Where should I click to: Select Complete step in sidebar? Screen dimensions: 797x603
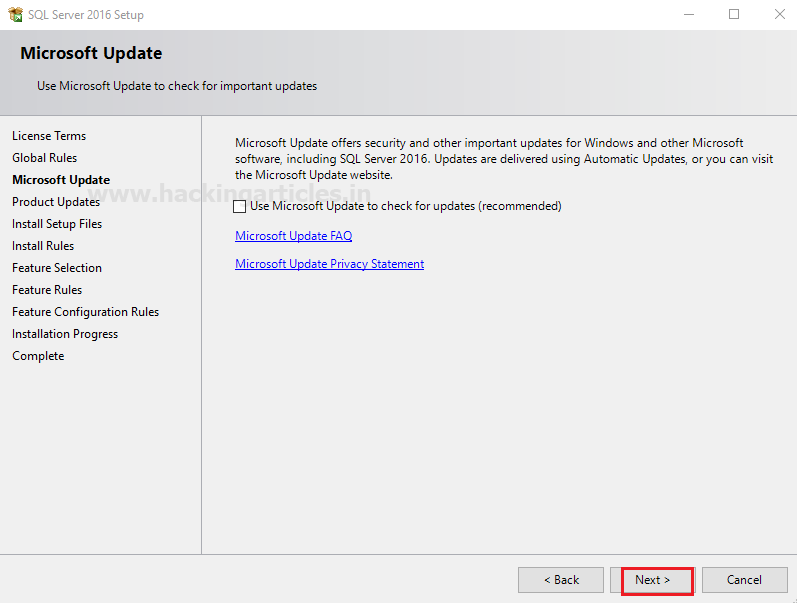click(38, 356)
